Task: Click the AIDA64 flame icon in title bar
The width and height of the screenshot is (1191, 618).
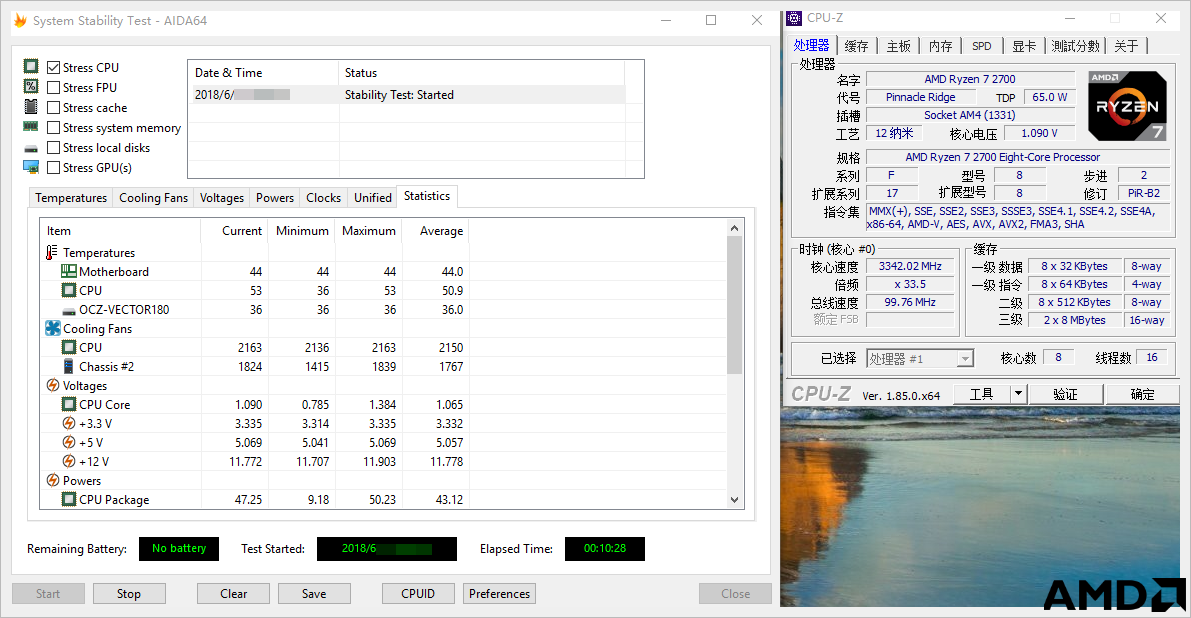Action: click(21, 20)
